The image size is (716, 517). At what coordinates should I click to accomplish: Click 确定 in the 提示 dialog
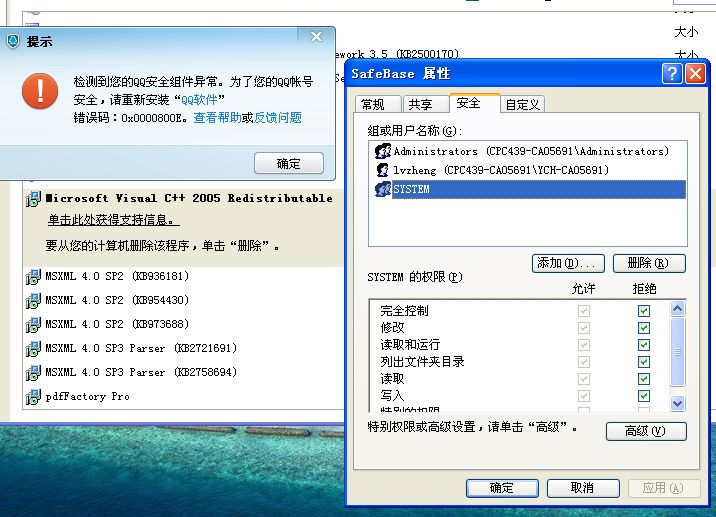(289, 163)
